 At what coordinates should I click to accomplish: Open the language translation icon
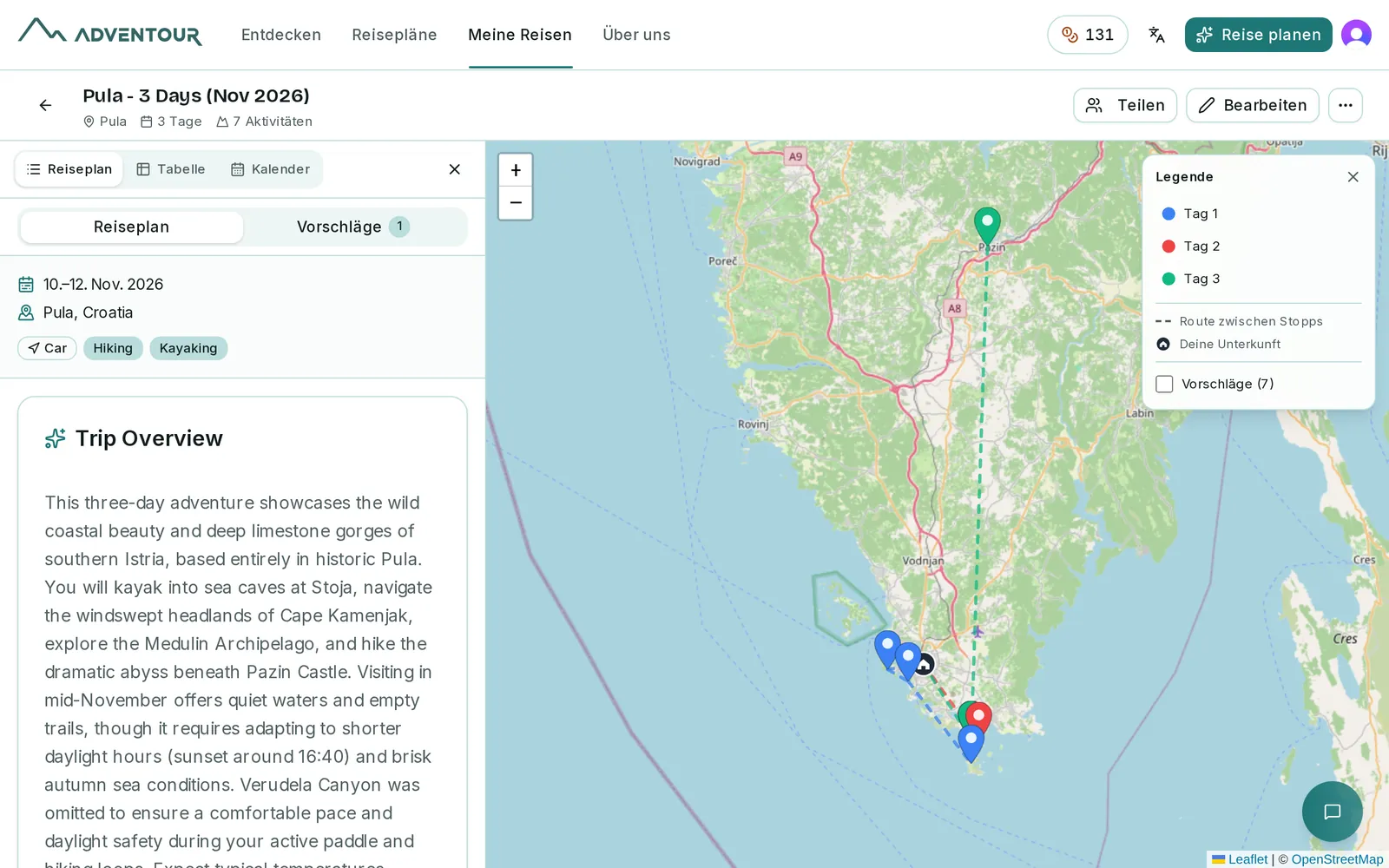point(1156,35)
